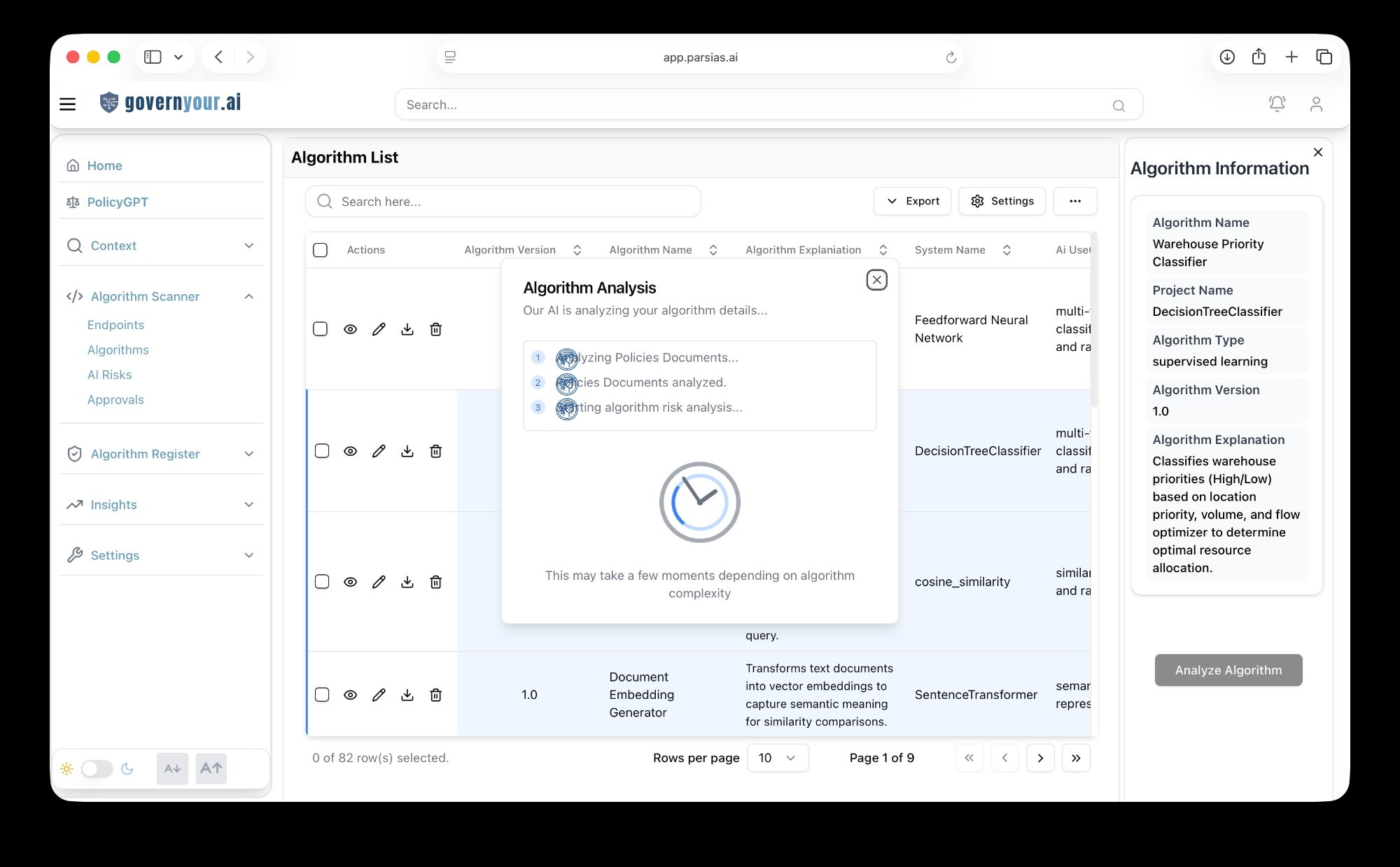This screenshot has width=1400, height=867.
Task: Click the Analyze Algorithm button
Action: pyautogui.click(x=1228, y=670)
